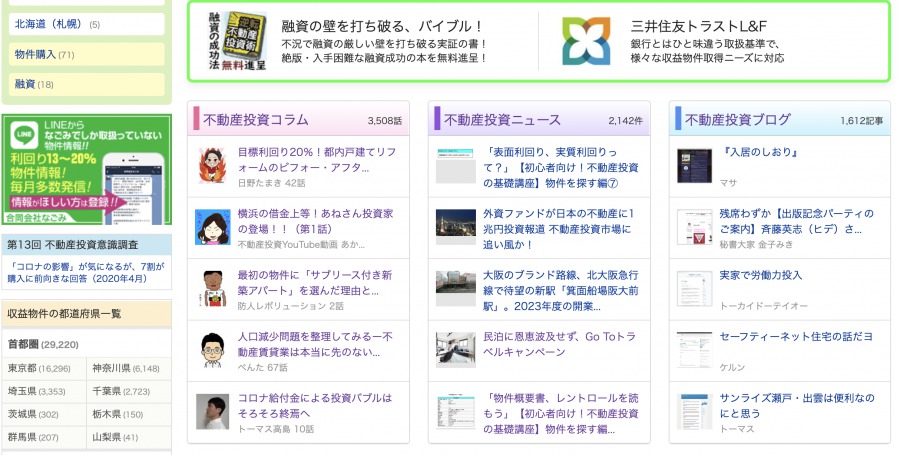Open the セーフティーネット住宅の話だヨ post

796,337
